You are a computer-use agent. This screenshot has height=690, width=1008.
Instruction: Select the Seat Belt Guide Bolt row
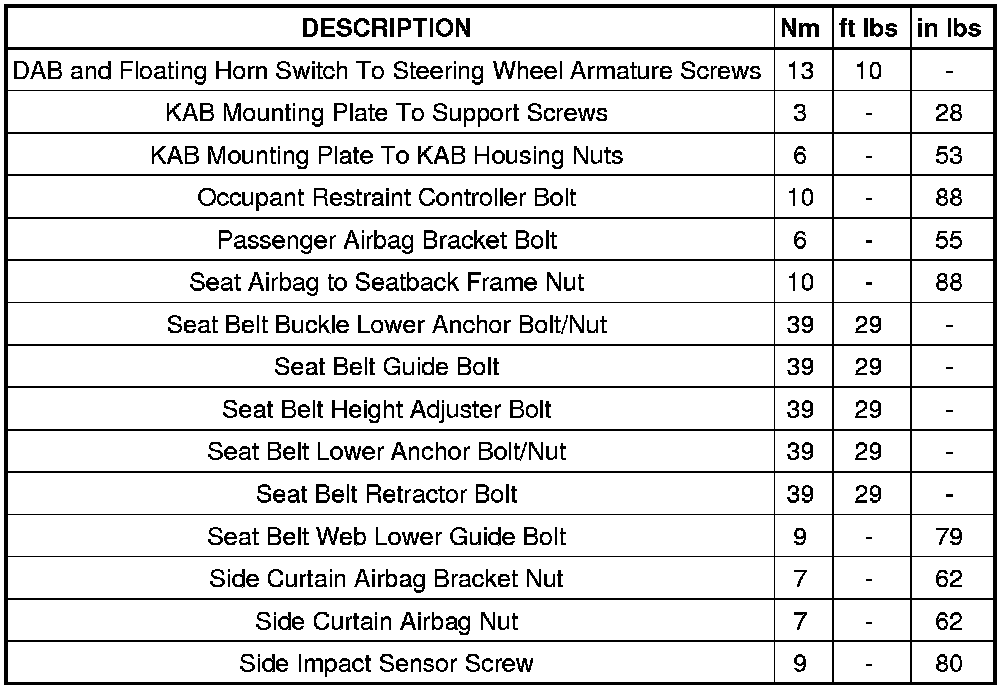tap(386, 367)
